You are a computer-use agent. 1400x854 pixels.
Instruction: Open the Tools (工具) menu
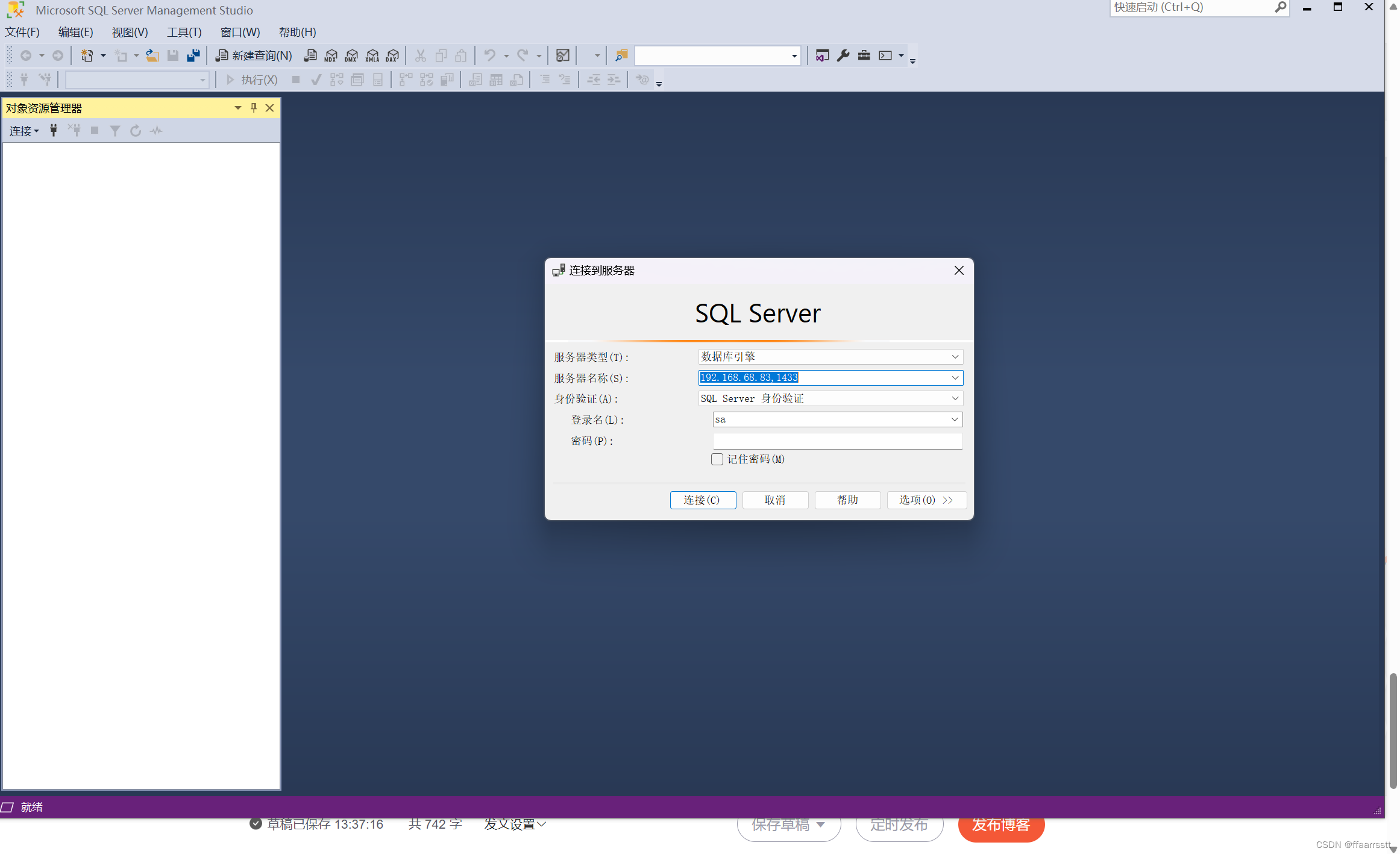point(184,32)
